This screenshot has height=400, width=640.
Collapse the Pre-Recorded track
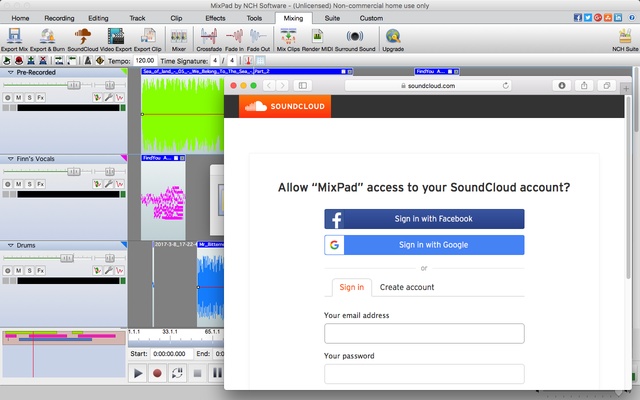(11, 72)
